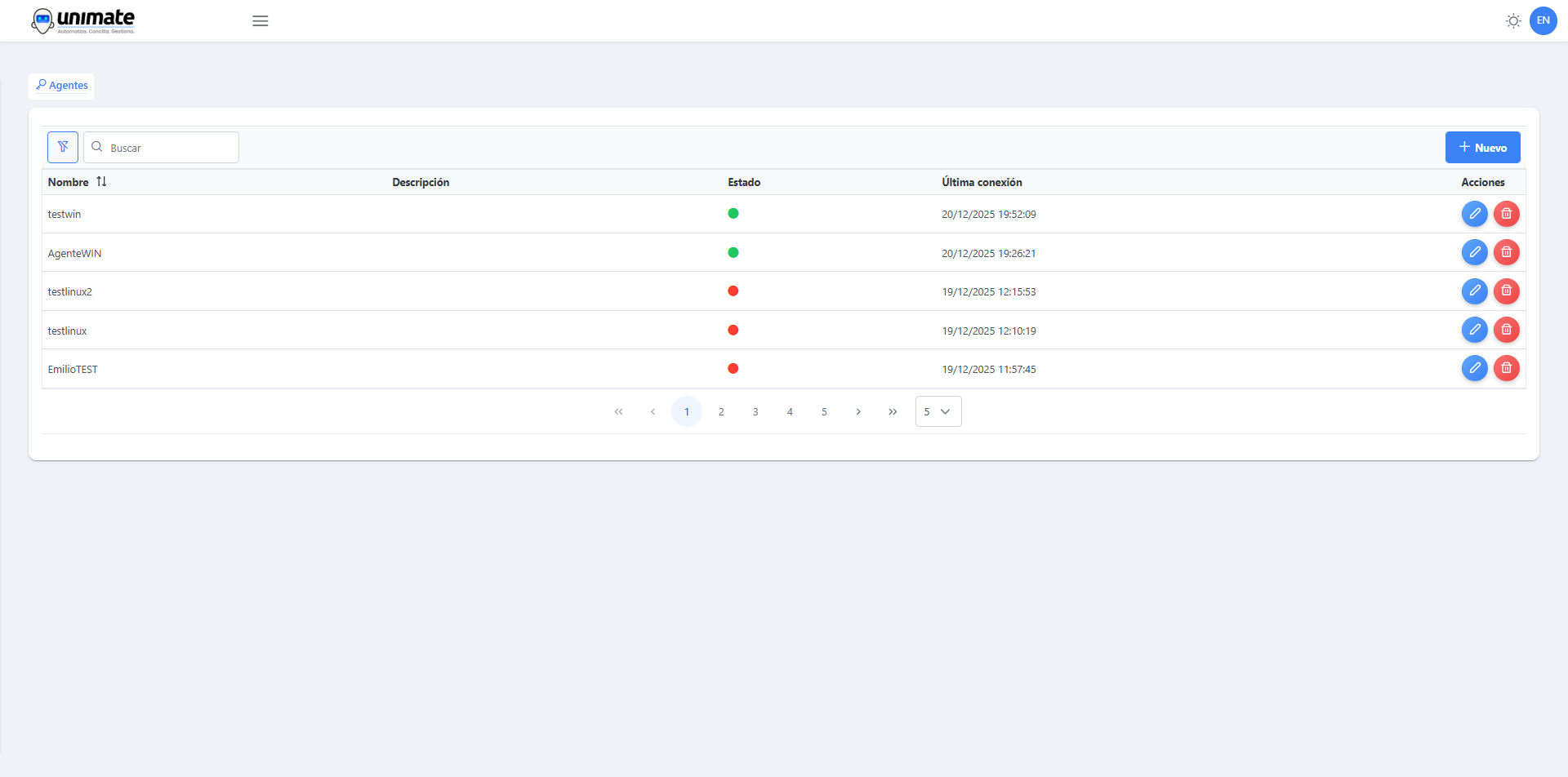Go to page 2 of agents

[x=721, y=411]
